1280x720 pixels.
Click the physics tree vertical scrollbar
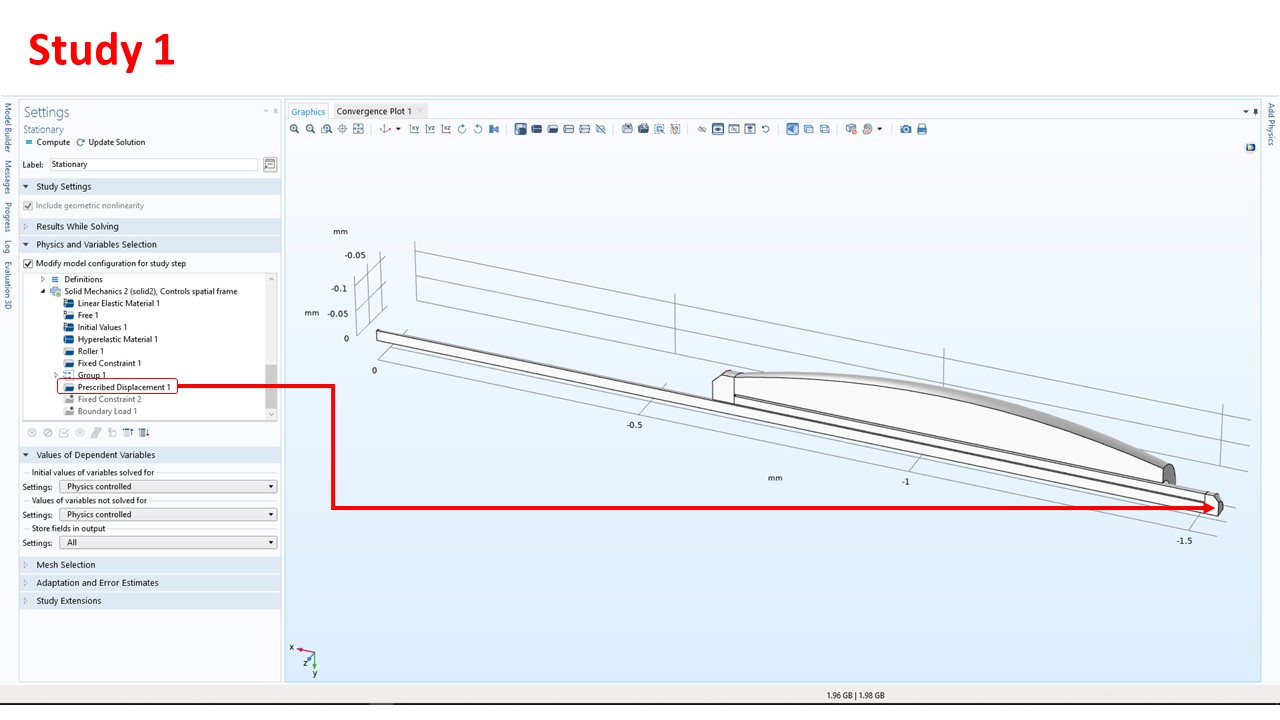(x=270, y=385)
